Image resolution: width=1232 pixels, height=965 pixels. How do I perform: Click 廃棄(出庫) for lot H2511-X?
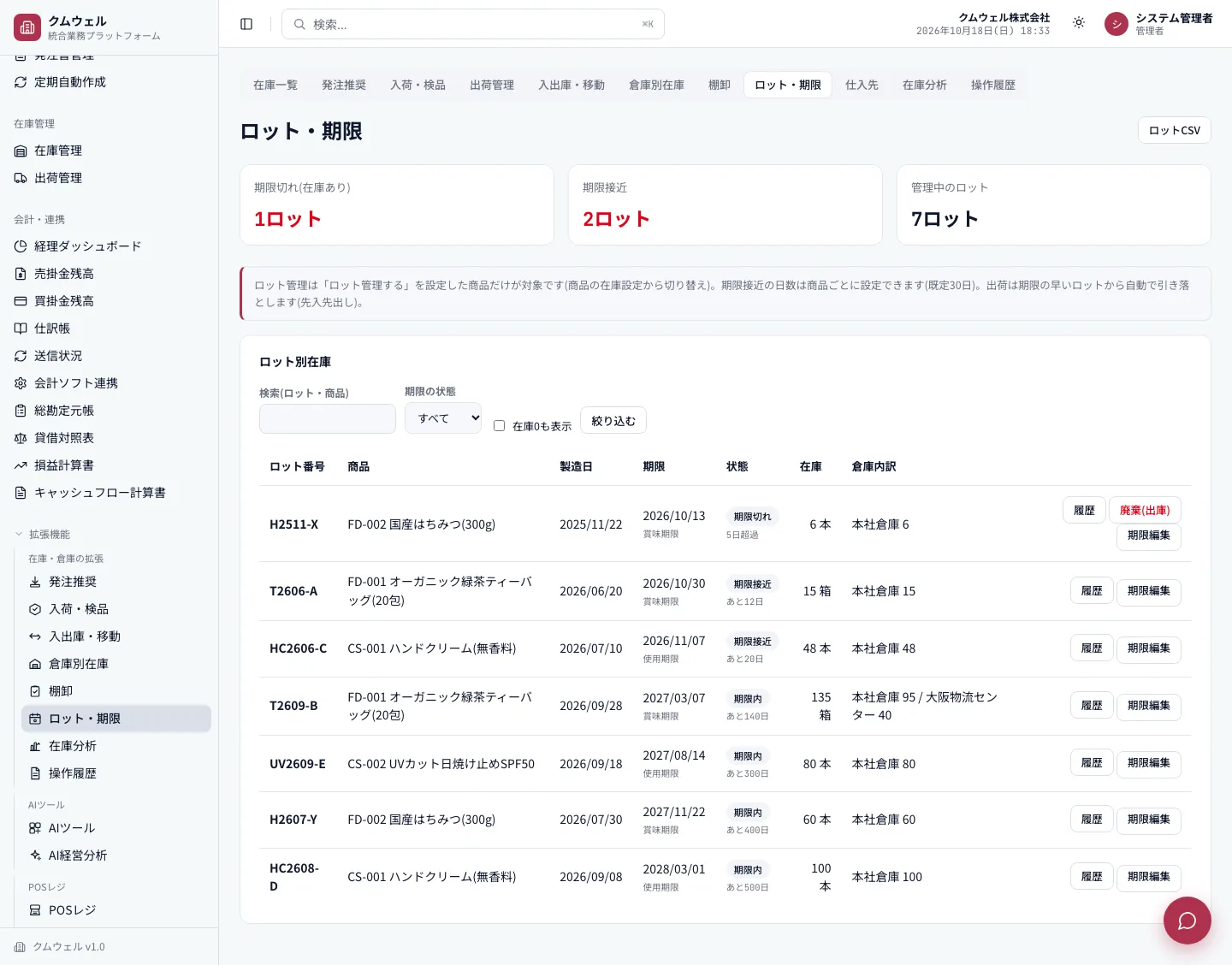coord(1145,510)
